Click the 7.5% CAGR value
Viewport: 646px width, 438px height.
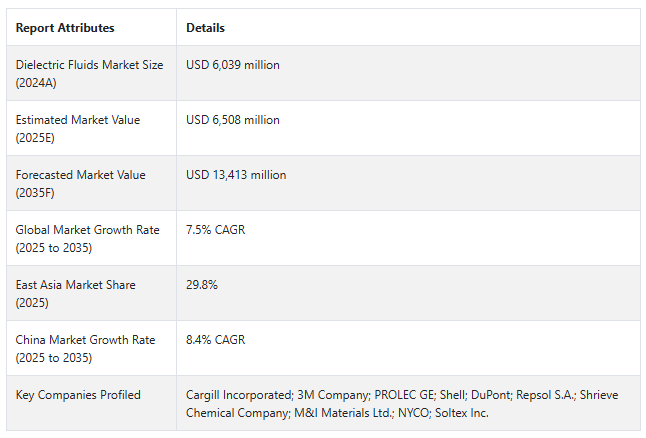click(x=215, y=230)
